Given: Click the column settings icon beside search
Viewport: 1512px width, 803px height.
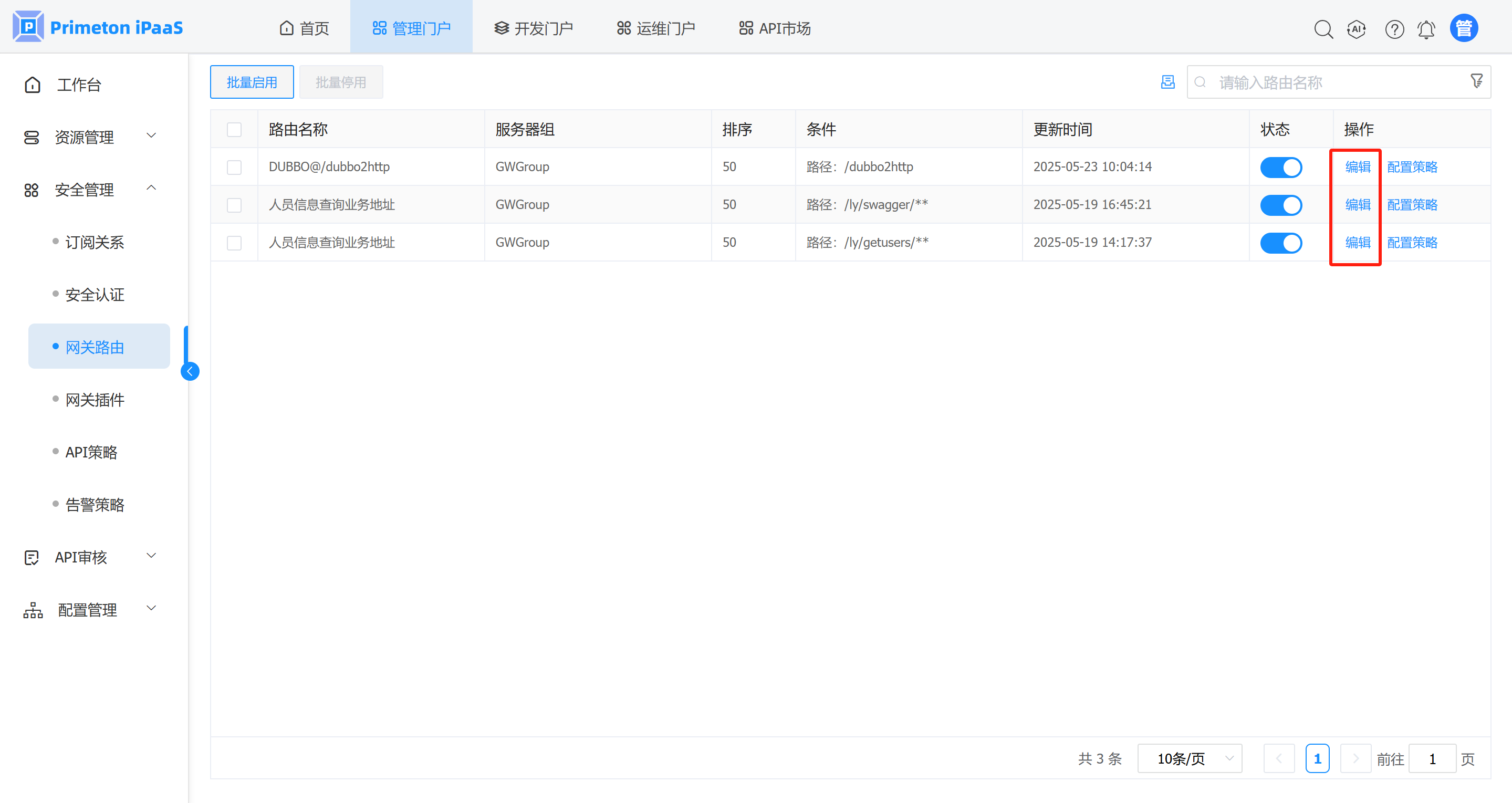Looking at the screenshot, I should tap(1167, 82).
